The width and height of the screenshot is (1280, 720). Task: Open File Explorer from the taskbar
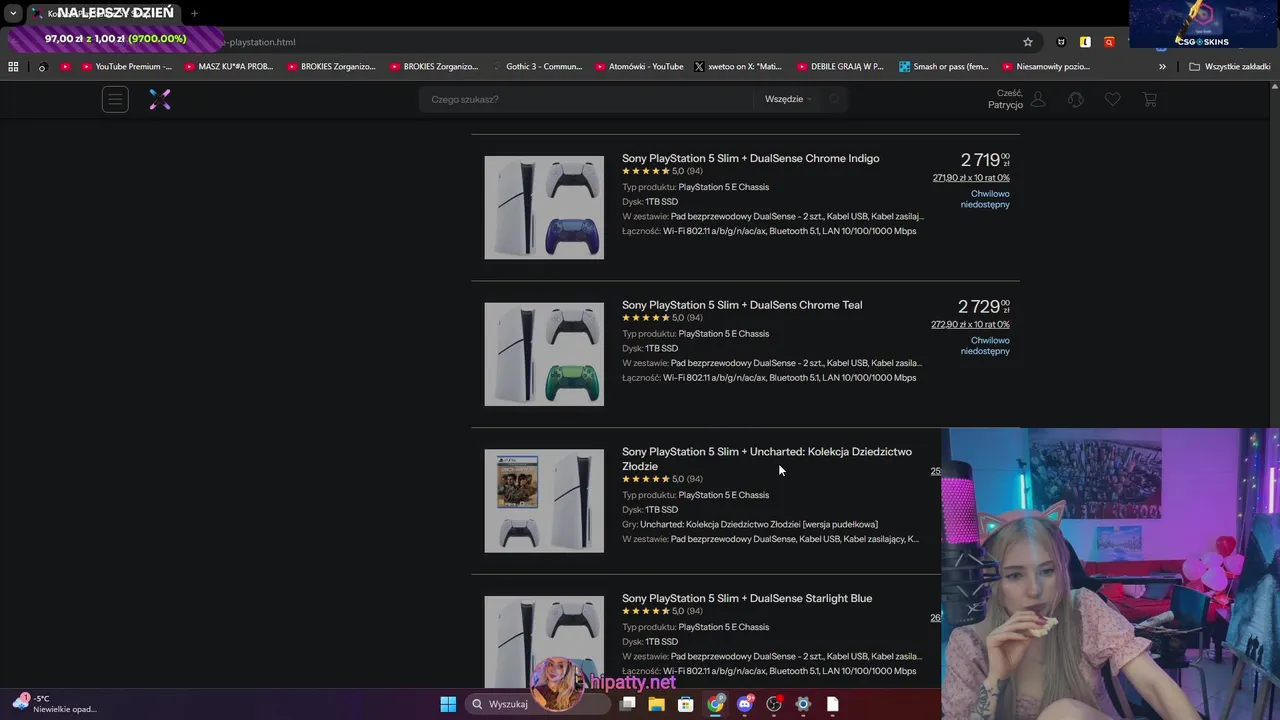click(657, 704)
